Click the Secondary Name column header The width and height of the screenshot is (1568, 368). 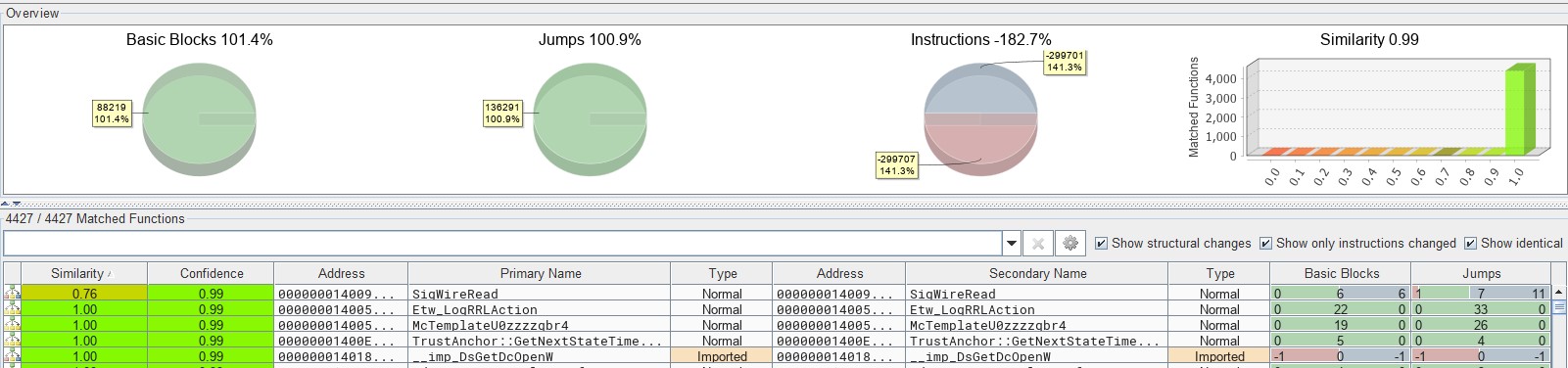click(1037, 273)
